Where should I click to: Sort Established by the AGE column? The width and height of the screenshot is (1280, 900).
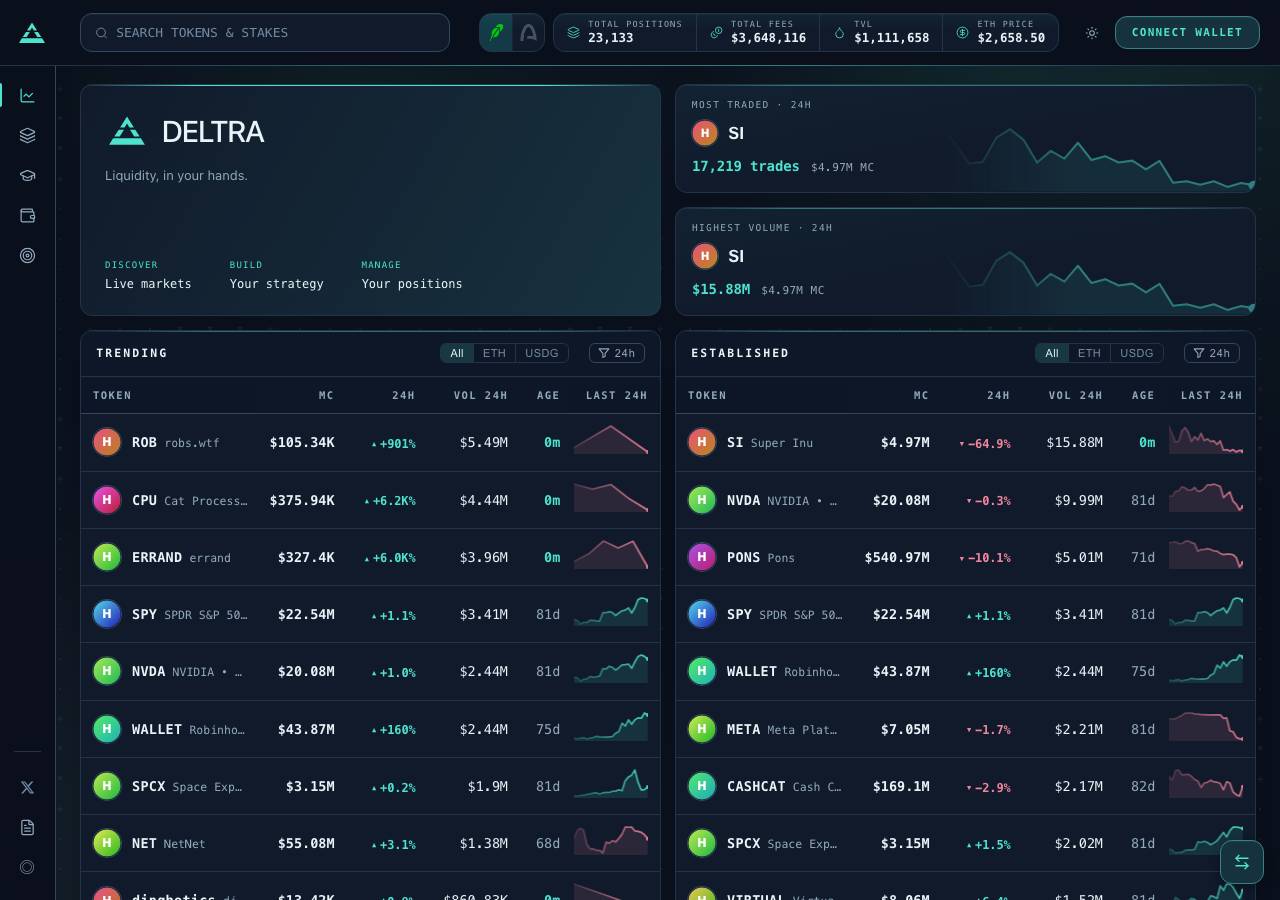pos(1143,396)
